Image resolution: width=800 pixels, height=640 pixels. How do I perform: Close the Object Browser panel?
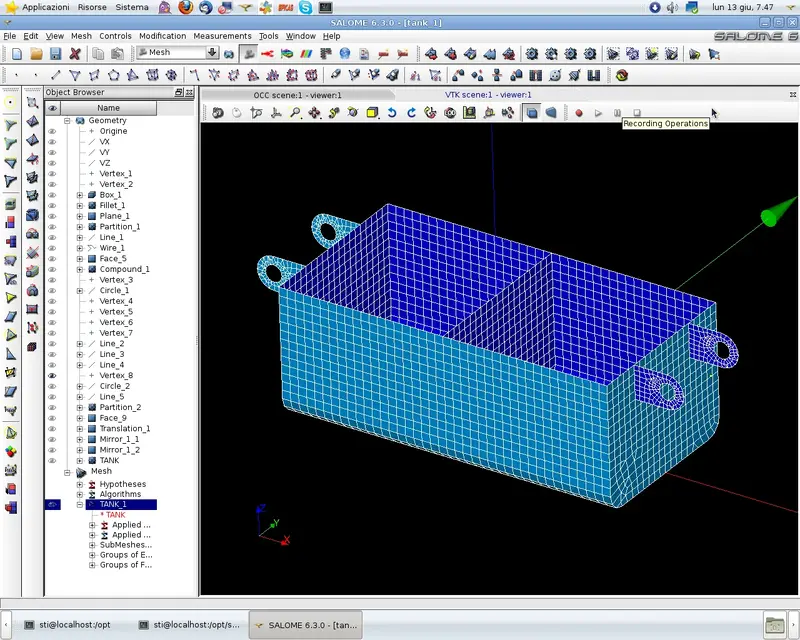[x=189, y=92]
